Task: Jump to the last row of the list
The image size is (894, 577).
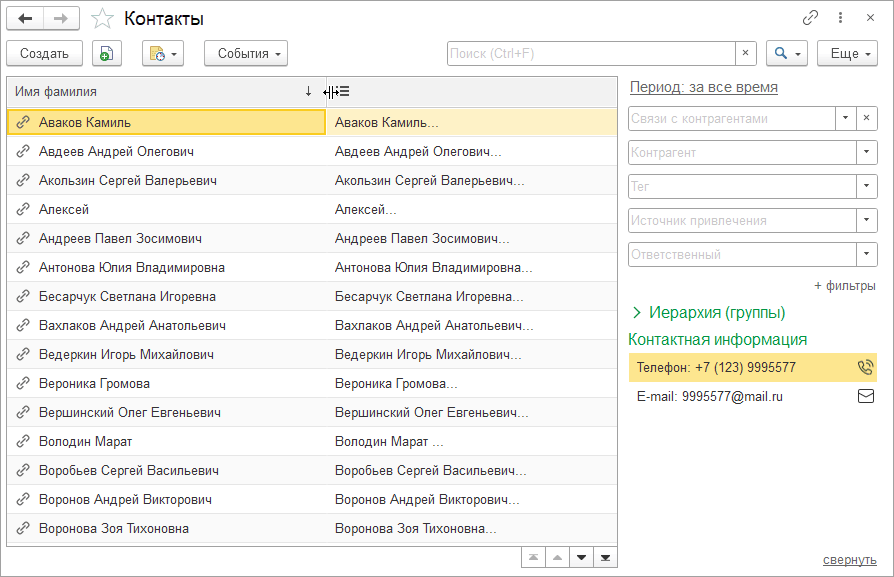Action: (x=605, y=557)
